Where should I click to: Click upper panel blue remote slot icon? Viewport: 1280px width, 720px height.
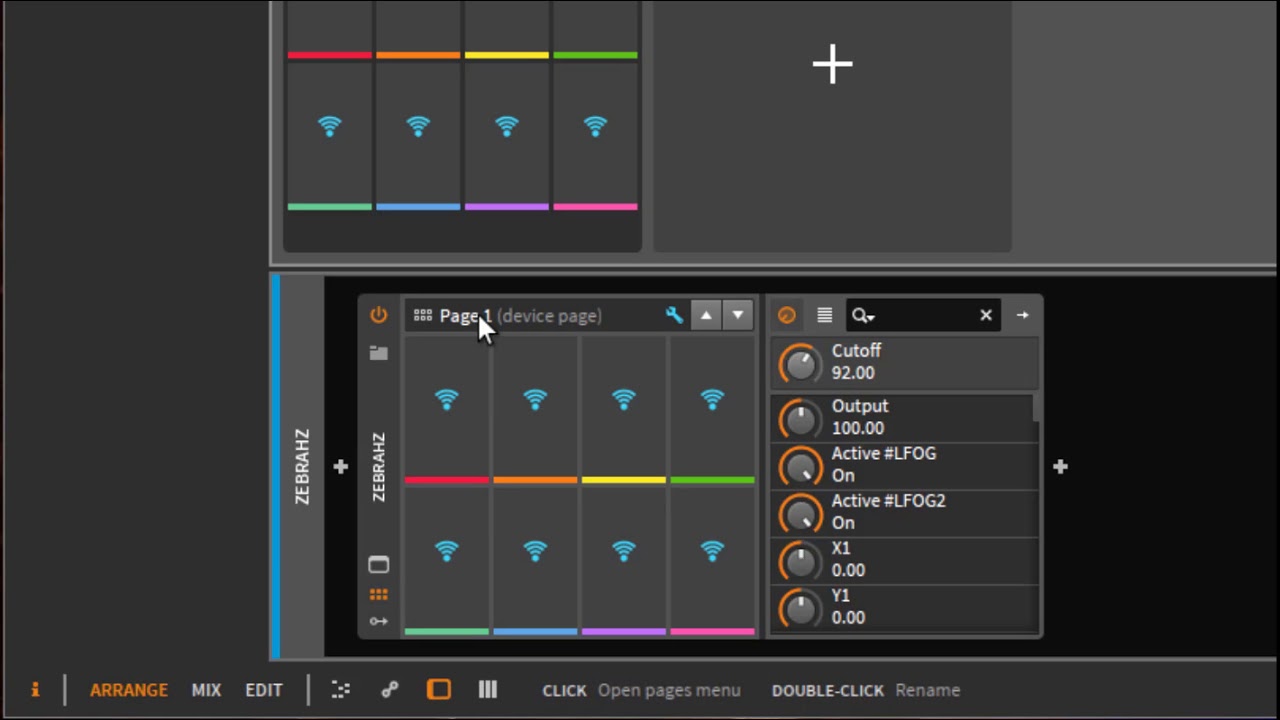point(418,126)
